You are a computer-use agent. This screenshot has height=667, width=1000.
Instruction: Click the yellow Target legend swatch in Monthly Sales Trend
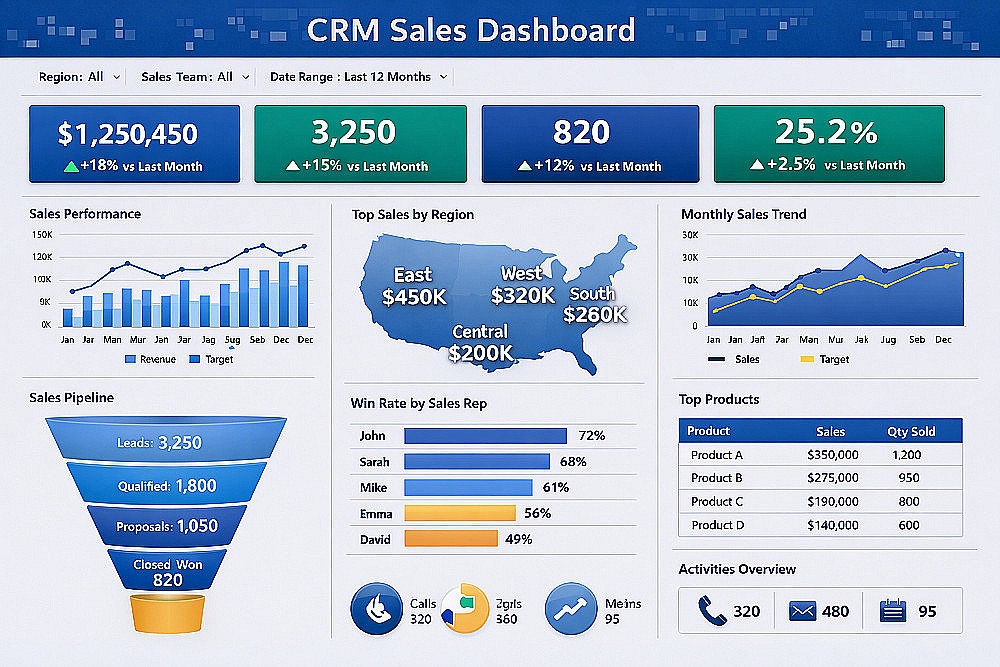tap(807, 360)
